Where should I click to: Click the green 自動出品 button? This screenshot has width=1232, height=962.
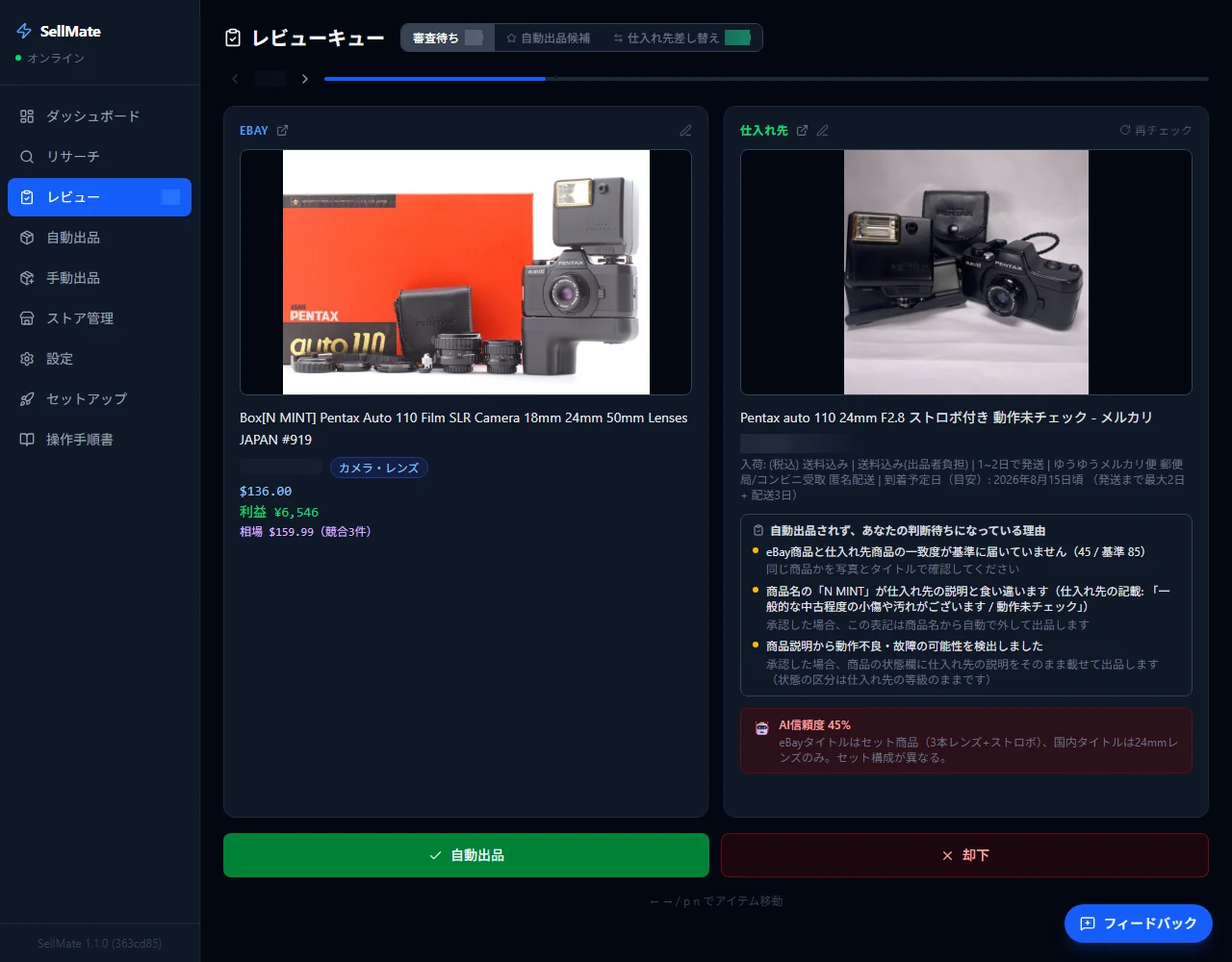466,855
